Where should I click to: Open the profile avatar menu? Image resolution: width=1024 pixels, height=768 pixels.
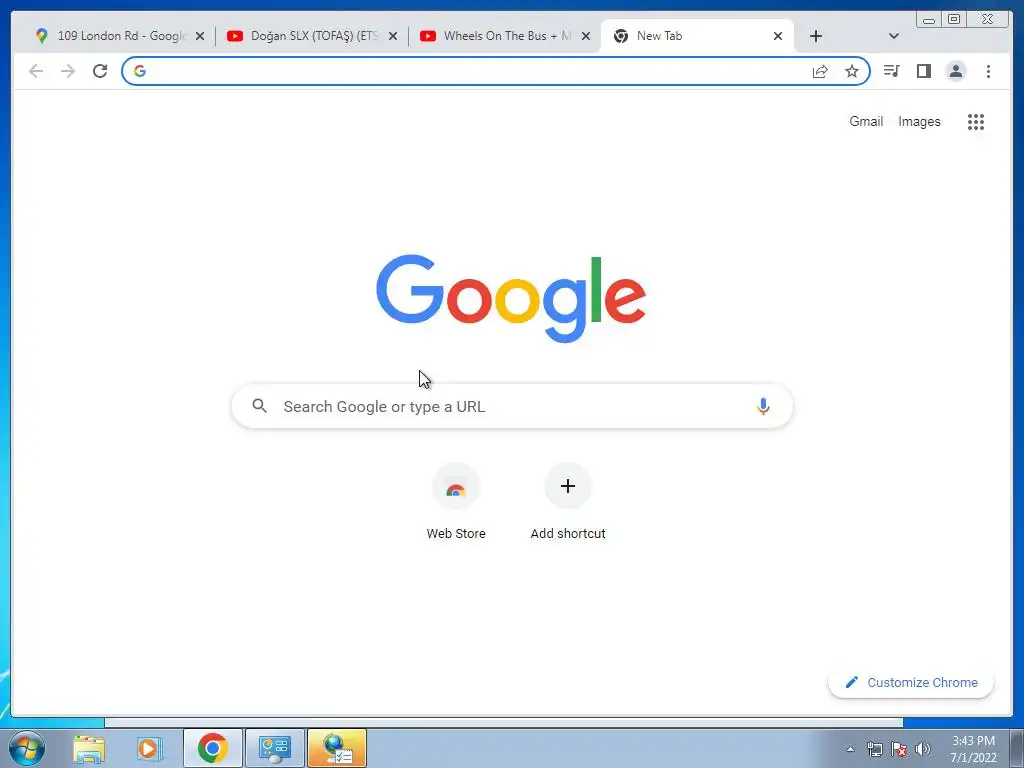point(955,71)
